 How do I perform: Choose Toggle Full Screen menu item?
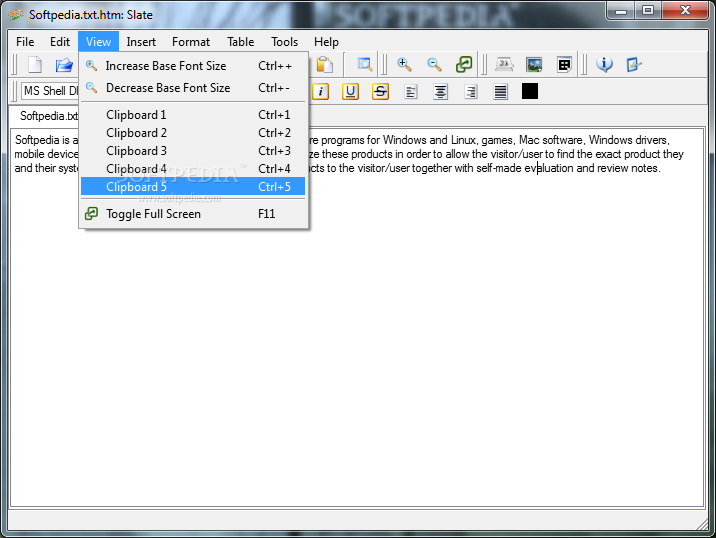pyautogui.click(x=193, y=214)
